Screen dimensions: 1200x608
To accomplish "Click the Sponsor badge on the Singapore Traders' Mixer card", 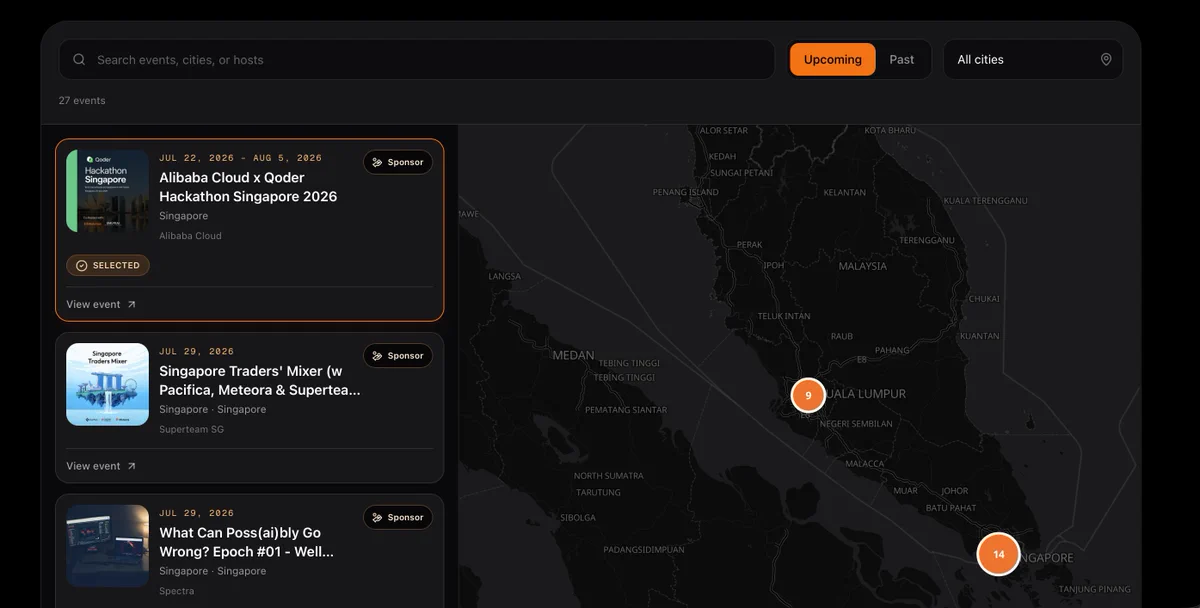I will [398, 356].
